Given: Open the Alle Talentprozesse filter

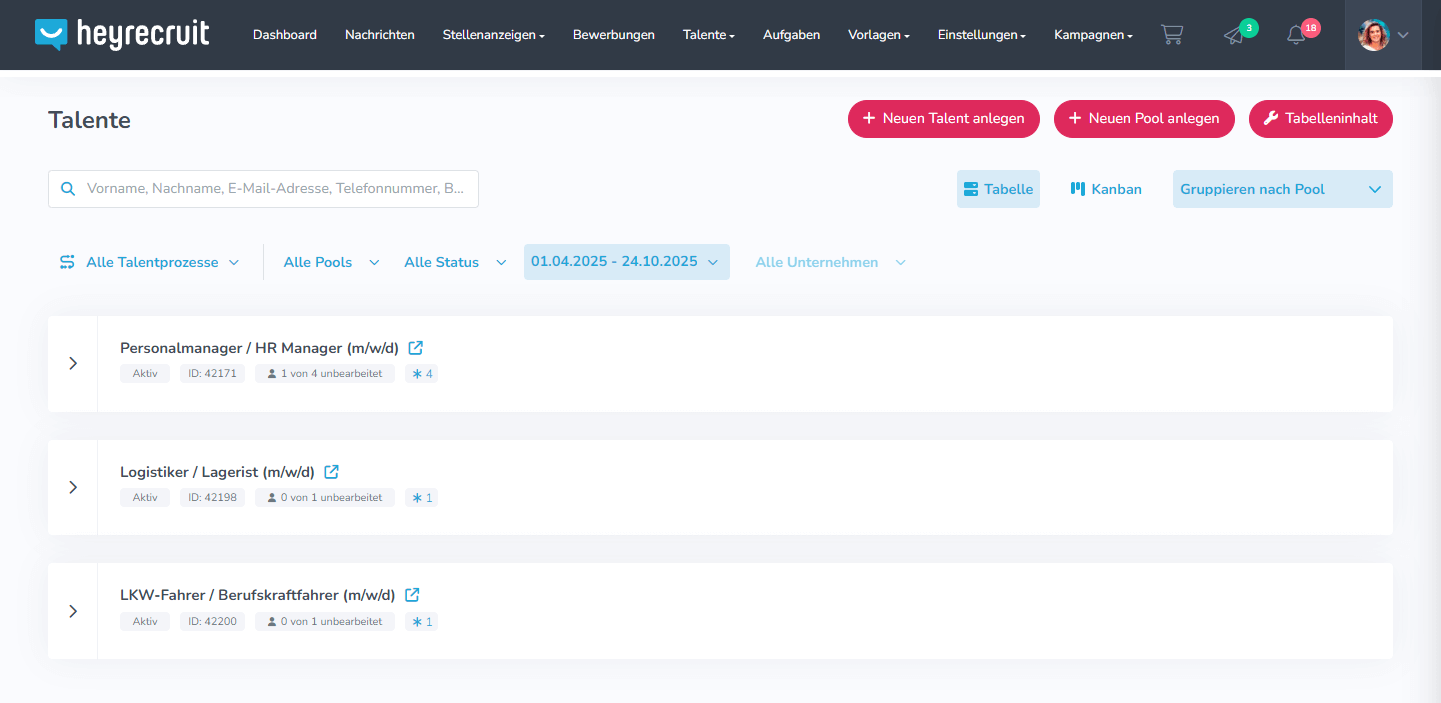Looking at the screenshot, I should (150, 262).
